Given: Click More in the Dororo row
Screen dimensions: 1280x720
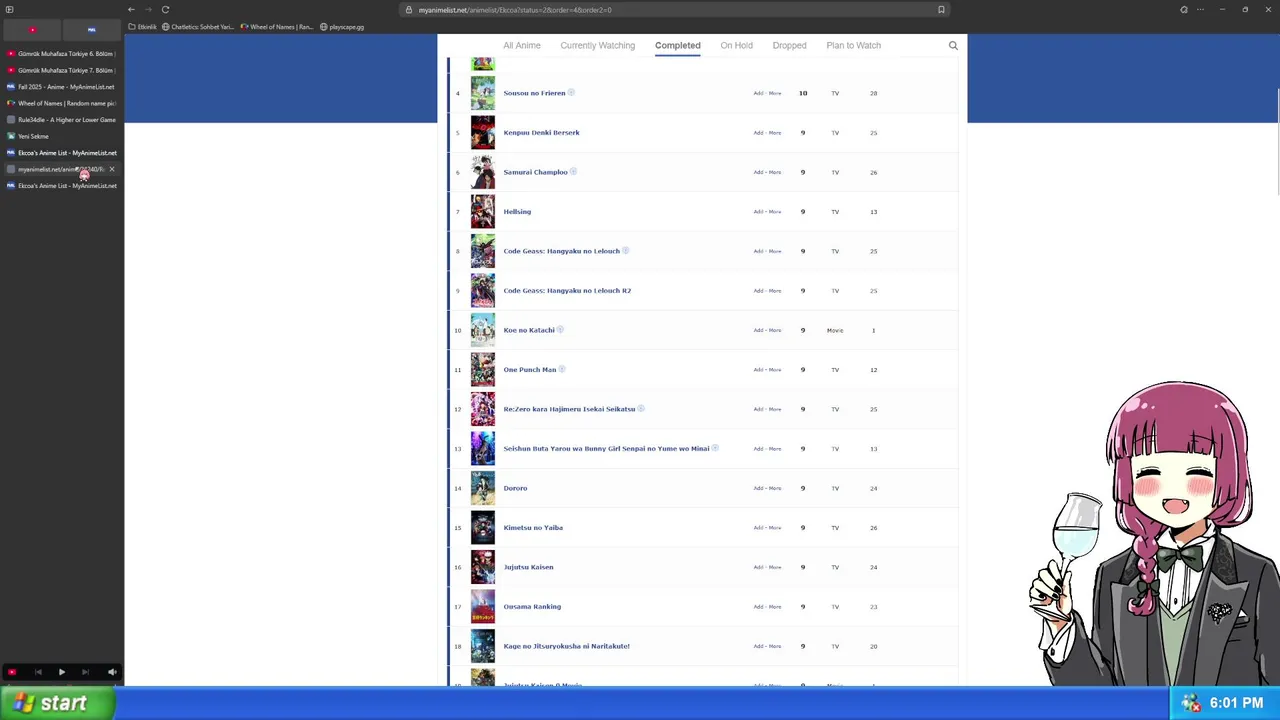Looking at the screenshot, I should click(775, 488).
